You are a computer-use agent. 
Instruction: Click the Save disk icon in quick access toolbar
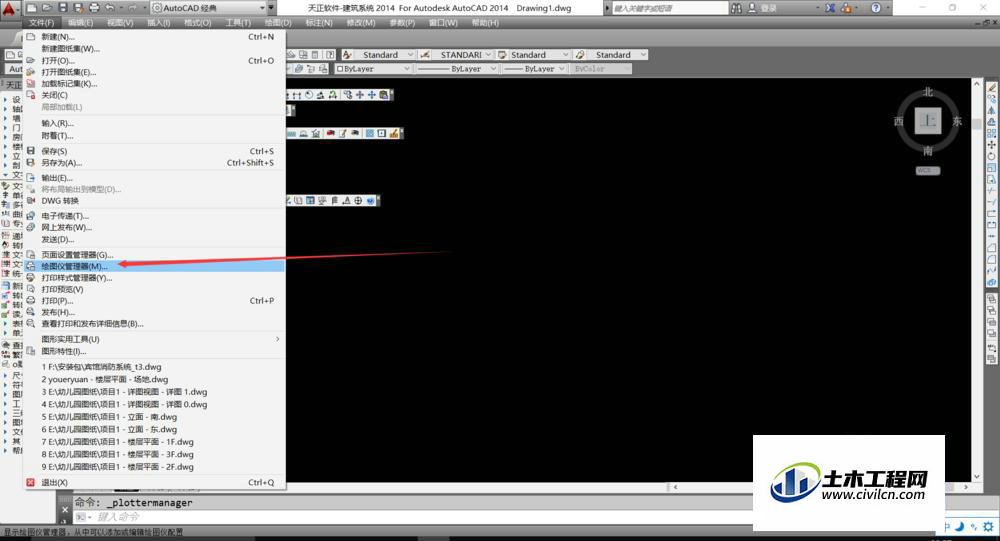pos(62,8)
